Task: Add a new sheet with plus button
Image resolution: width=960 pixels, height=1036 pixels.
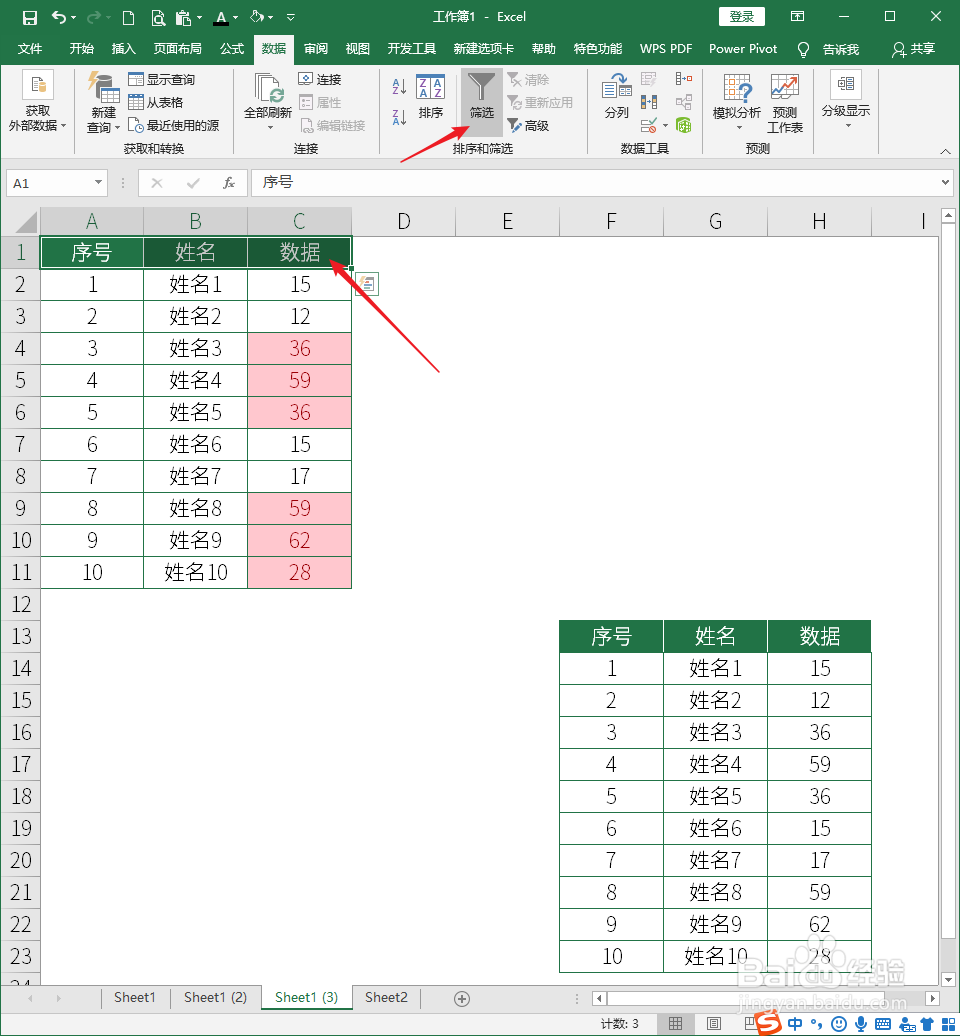Action: 462,998
